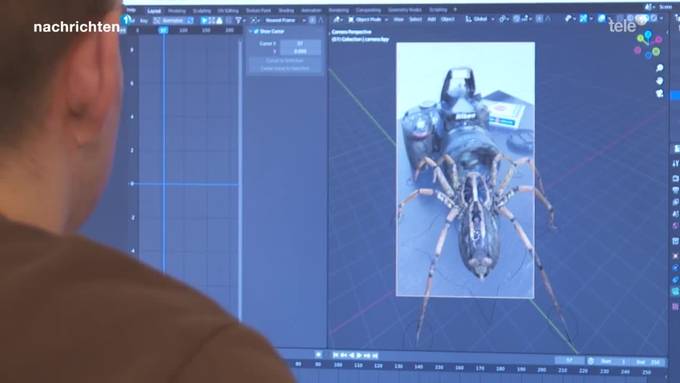Toggle the Show Cursor checkbox
This screenshot has width=680, height=383.
tap(256, 31)
